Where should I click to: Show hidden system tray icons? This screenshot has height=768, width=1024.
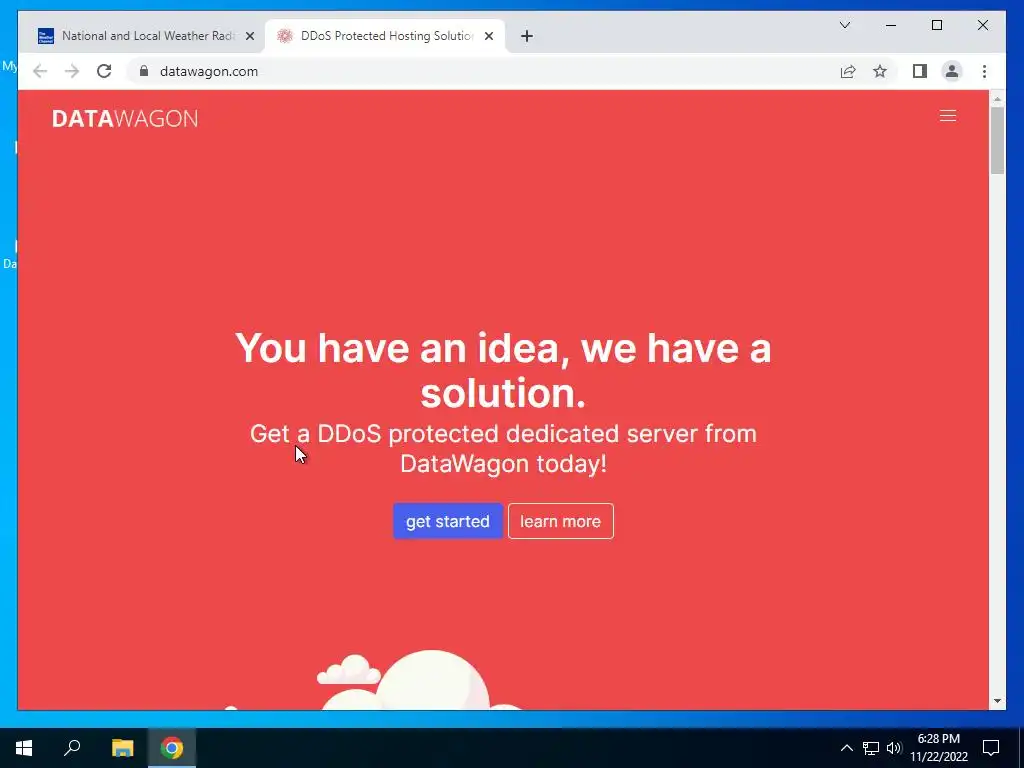tap(846, 748)
